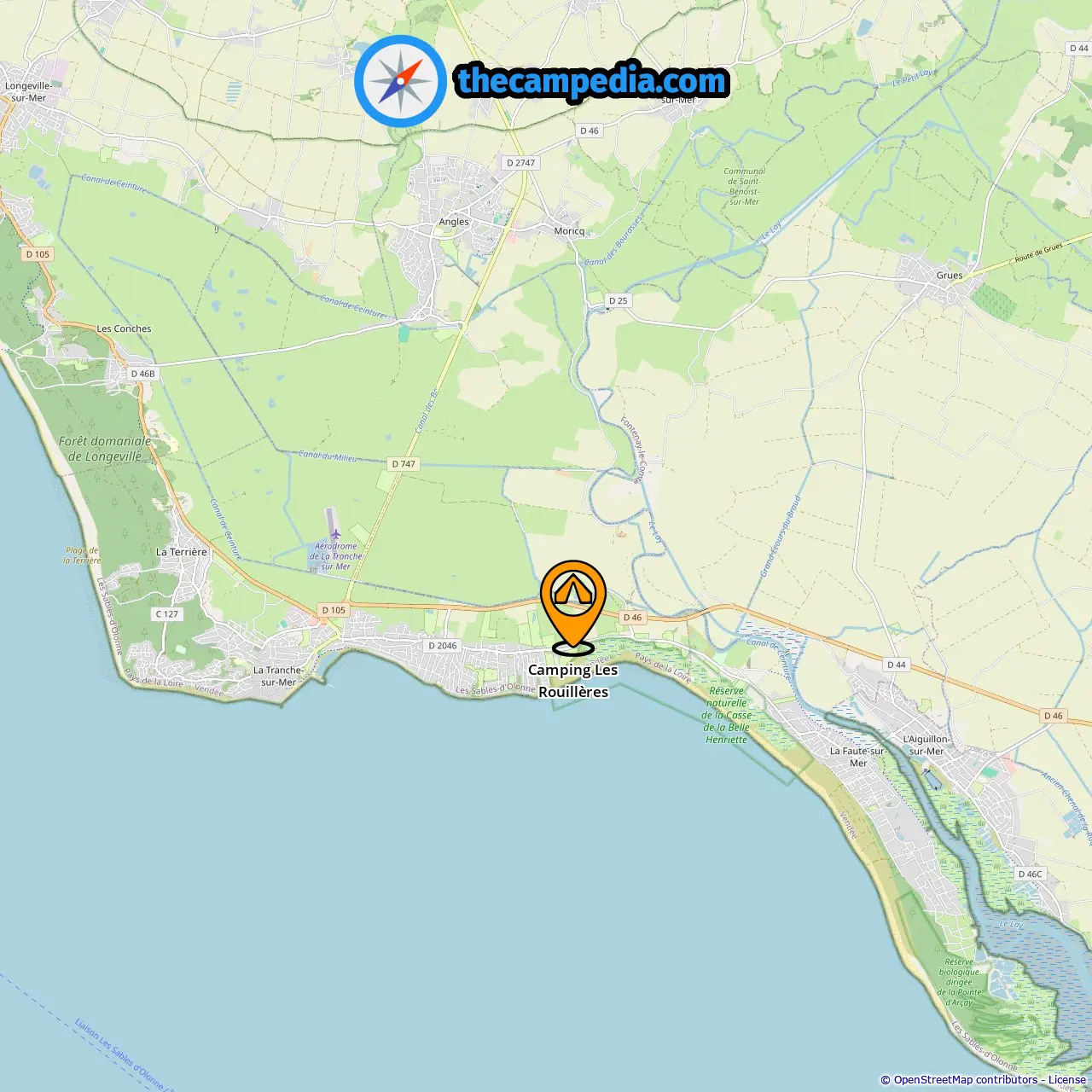The width and height of the screenshot is (1092, 1092).
Task: Open thecampedia.com logo text
Action: 592,81
